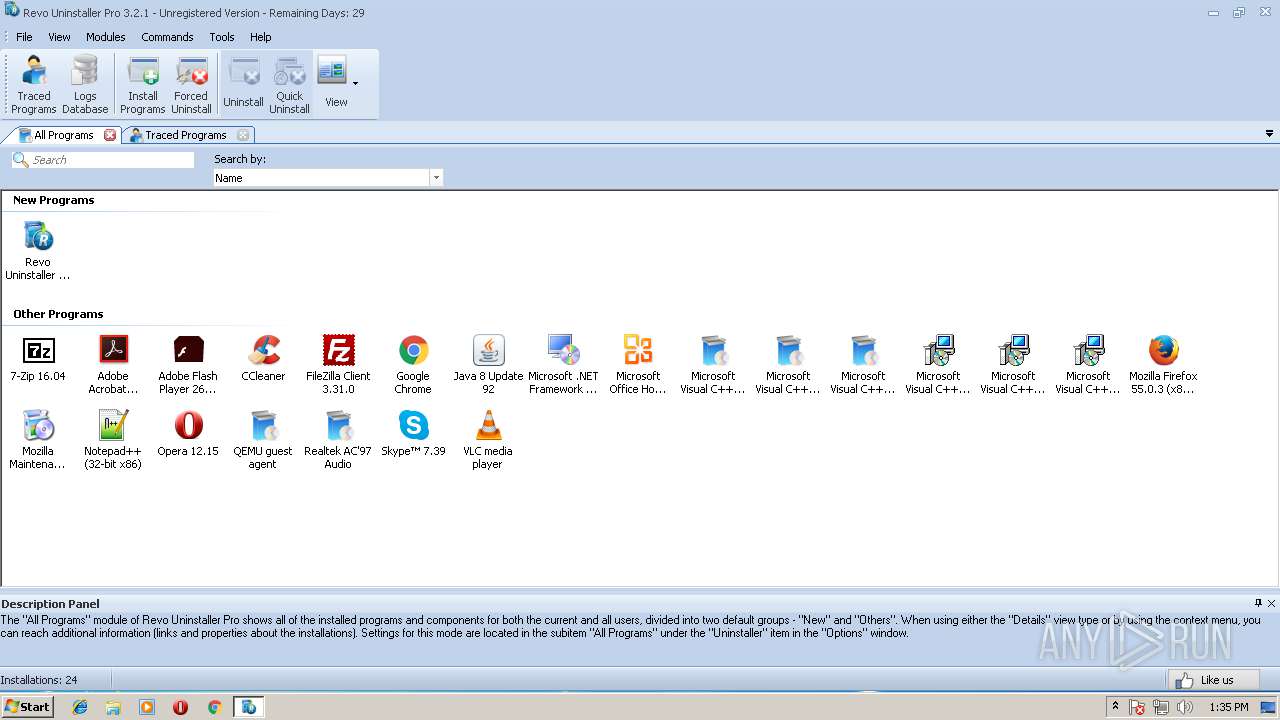
Task: Select the Skype 7.39 program
Action: pos(413,433)
